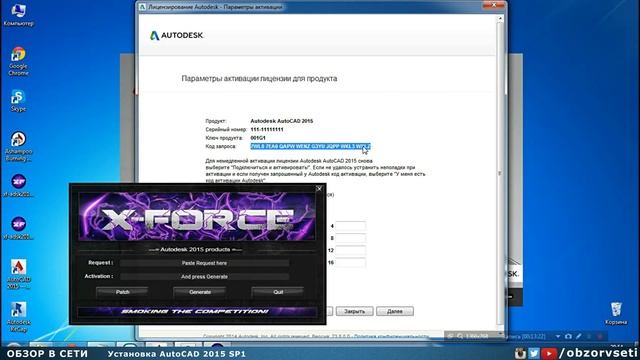The width and height of the screenshot is (640, 360).
Task: Open the recorder bar dropdown arrow
Action: pyautogui.click(x=558, y=336)
